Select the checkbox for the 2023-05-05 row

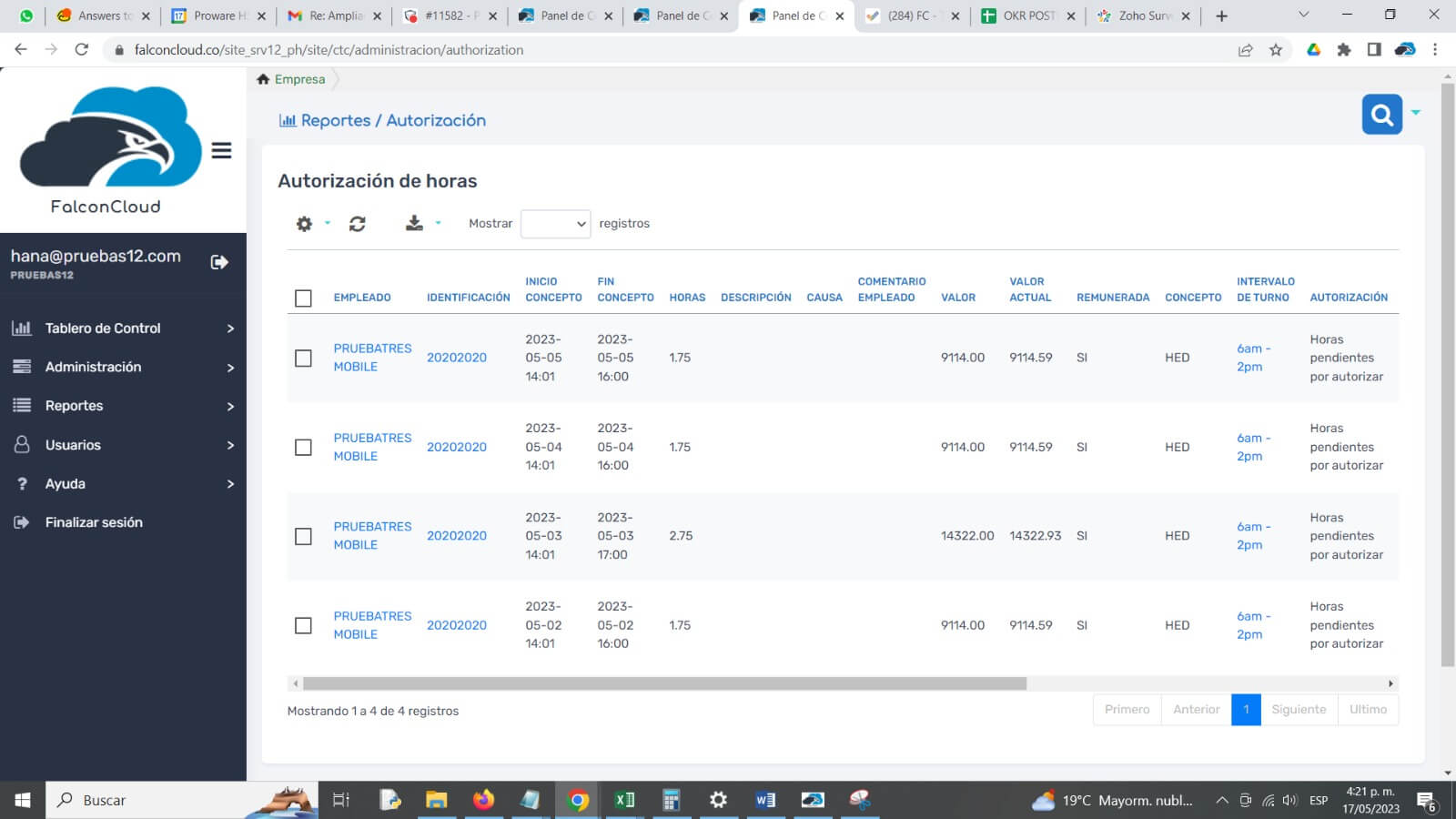(x=303, y=359)
